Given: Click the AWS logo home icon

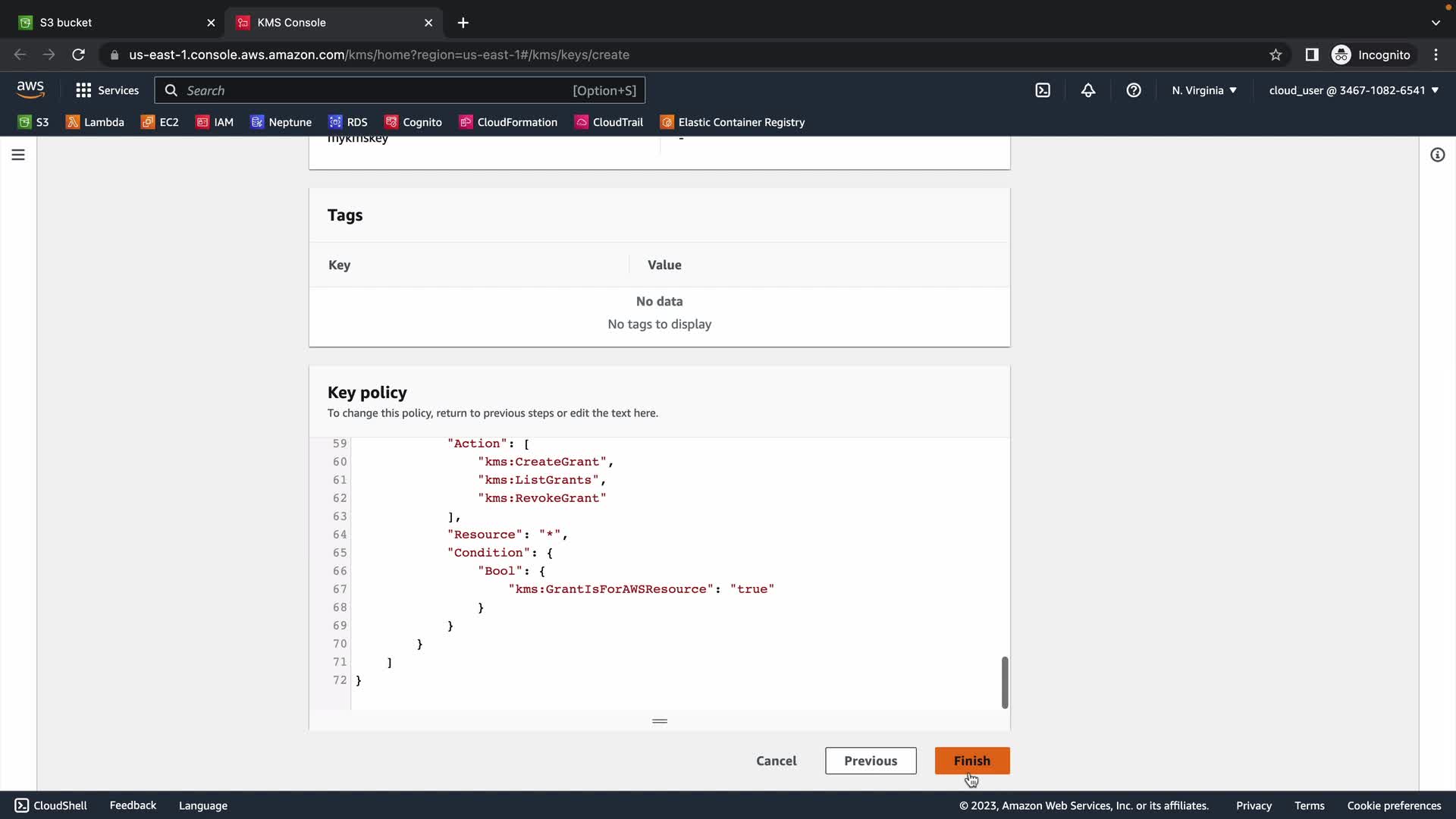Looking at the screenshot, I should coord(30,89).
